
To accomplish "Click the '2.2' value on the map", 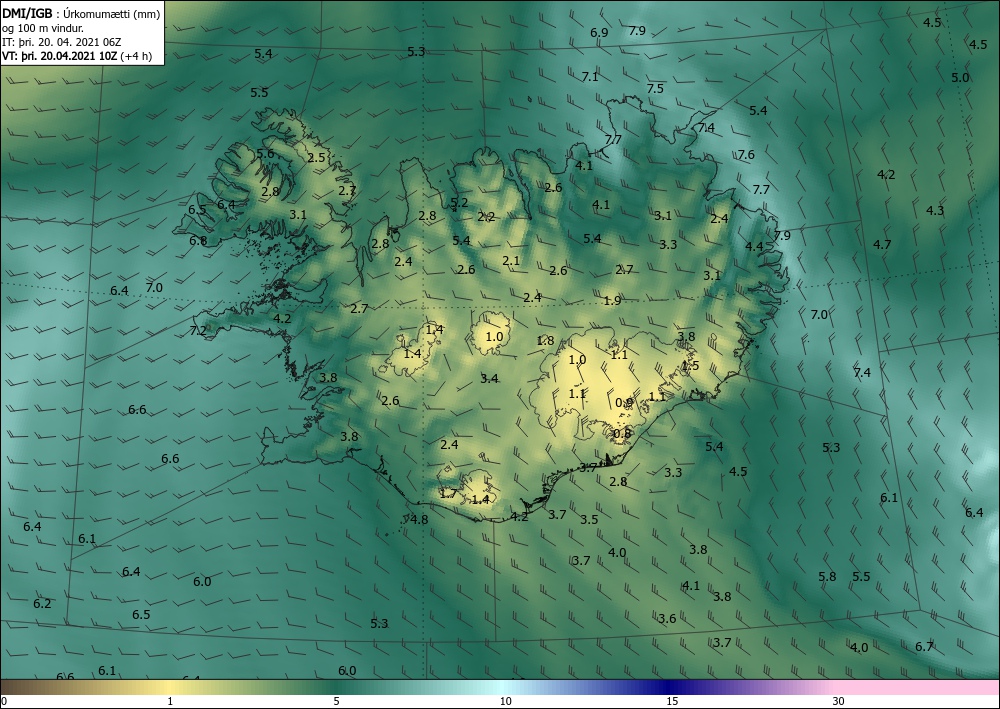I will pos(486,217).
